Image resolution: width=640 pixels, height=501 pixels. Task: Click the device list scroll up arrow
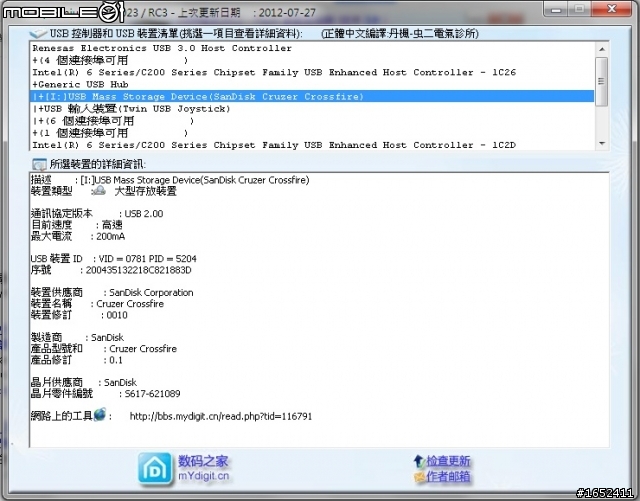click(602, 49)
